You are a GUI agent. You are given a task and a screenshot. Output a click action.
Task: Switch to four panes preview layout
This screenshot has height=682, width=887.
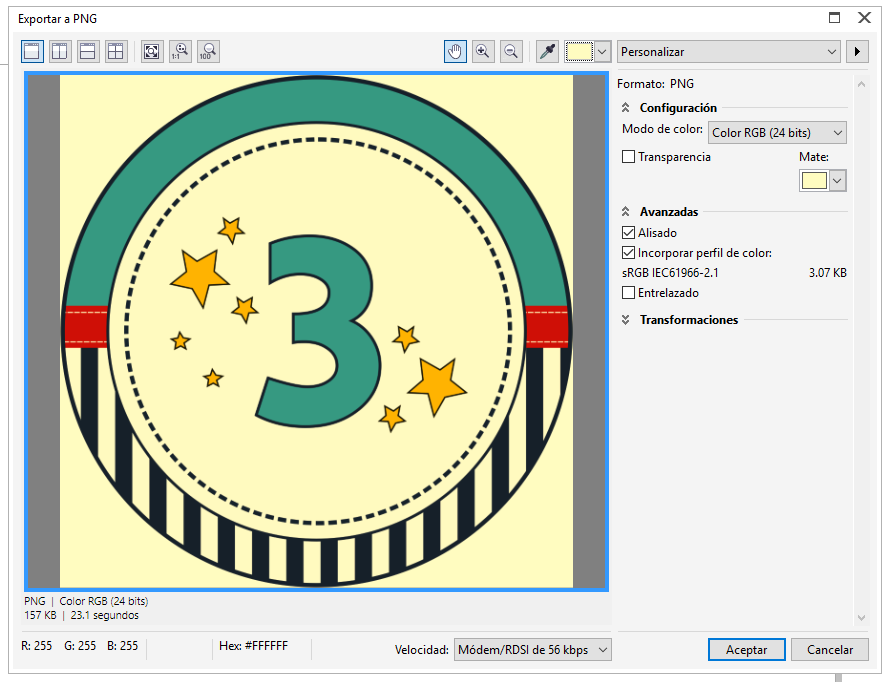116,51
